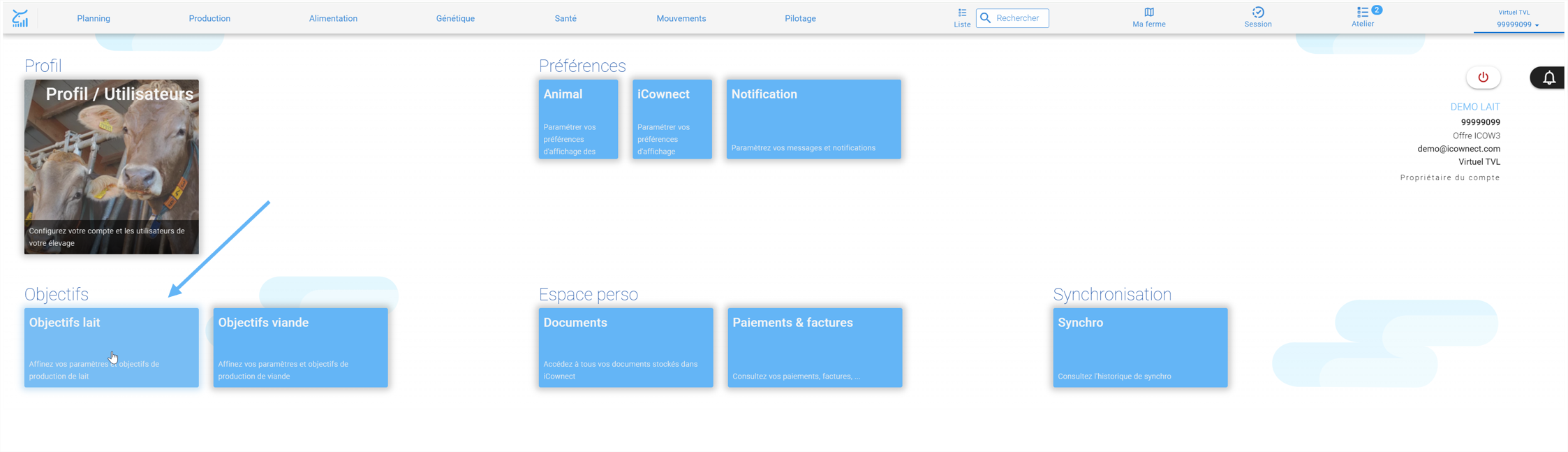Open the Profil / Utilisateurs card
This screenshot has width=1568, height=452.
pos(112,167)
